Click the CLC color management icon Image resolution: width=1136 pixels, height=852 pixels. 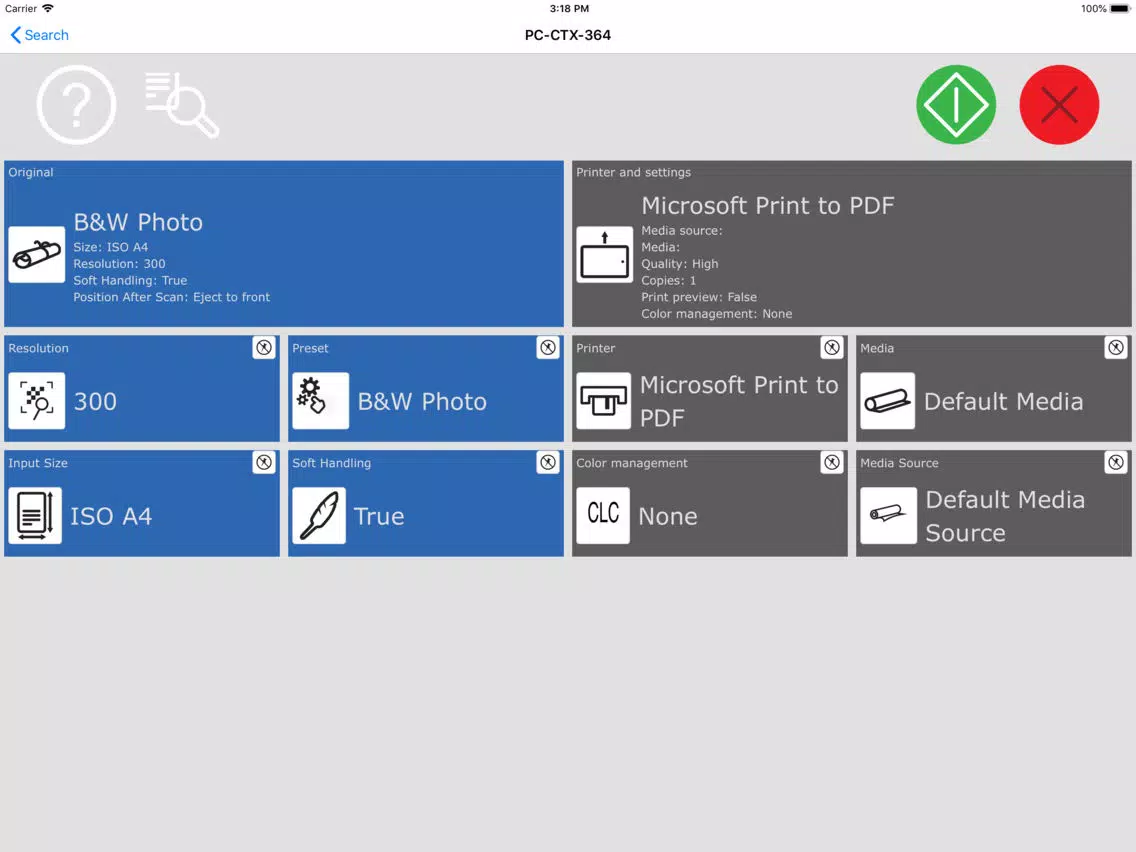point(603,516)
